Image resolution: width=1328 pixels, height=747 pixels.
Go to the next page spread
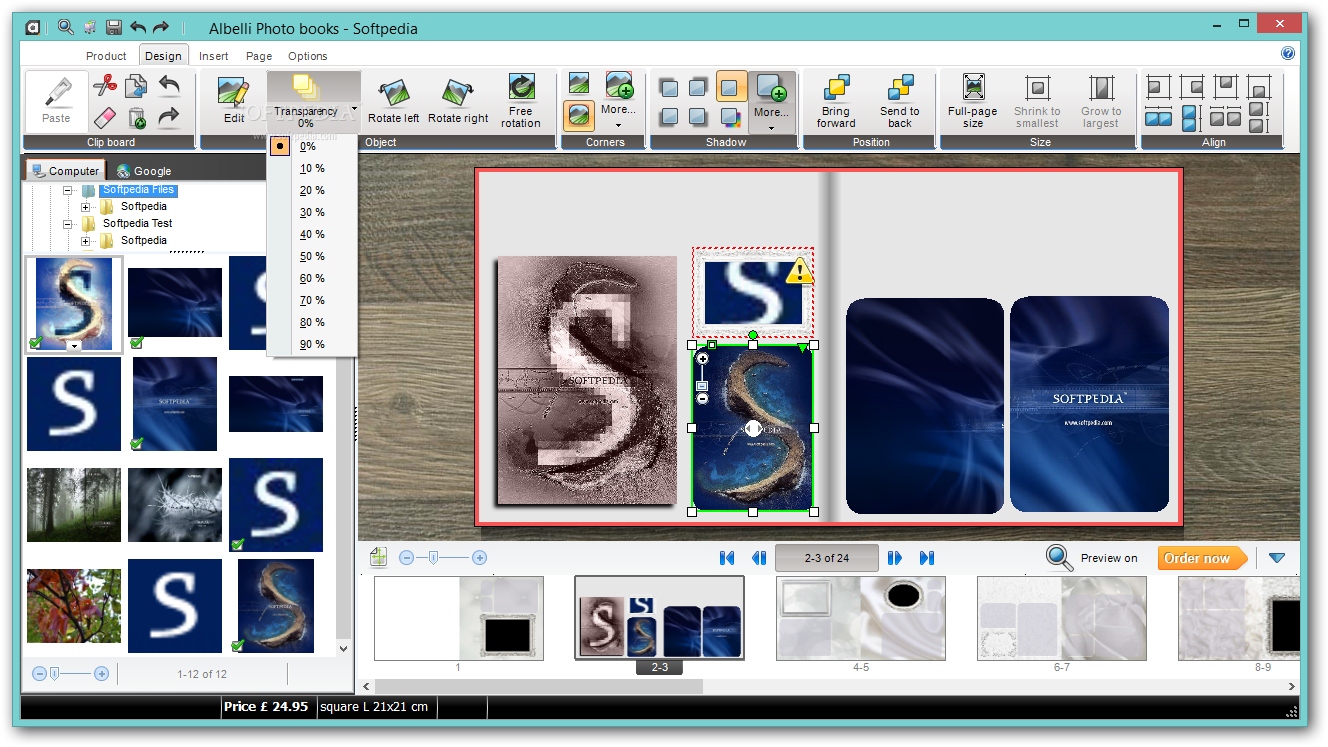(x=894, y=558)
